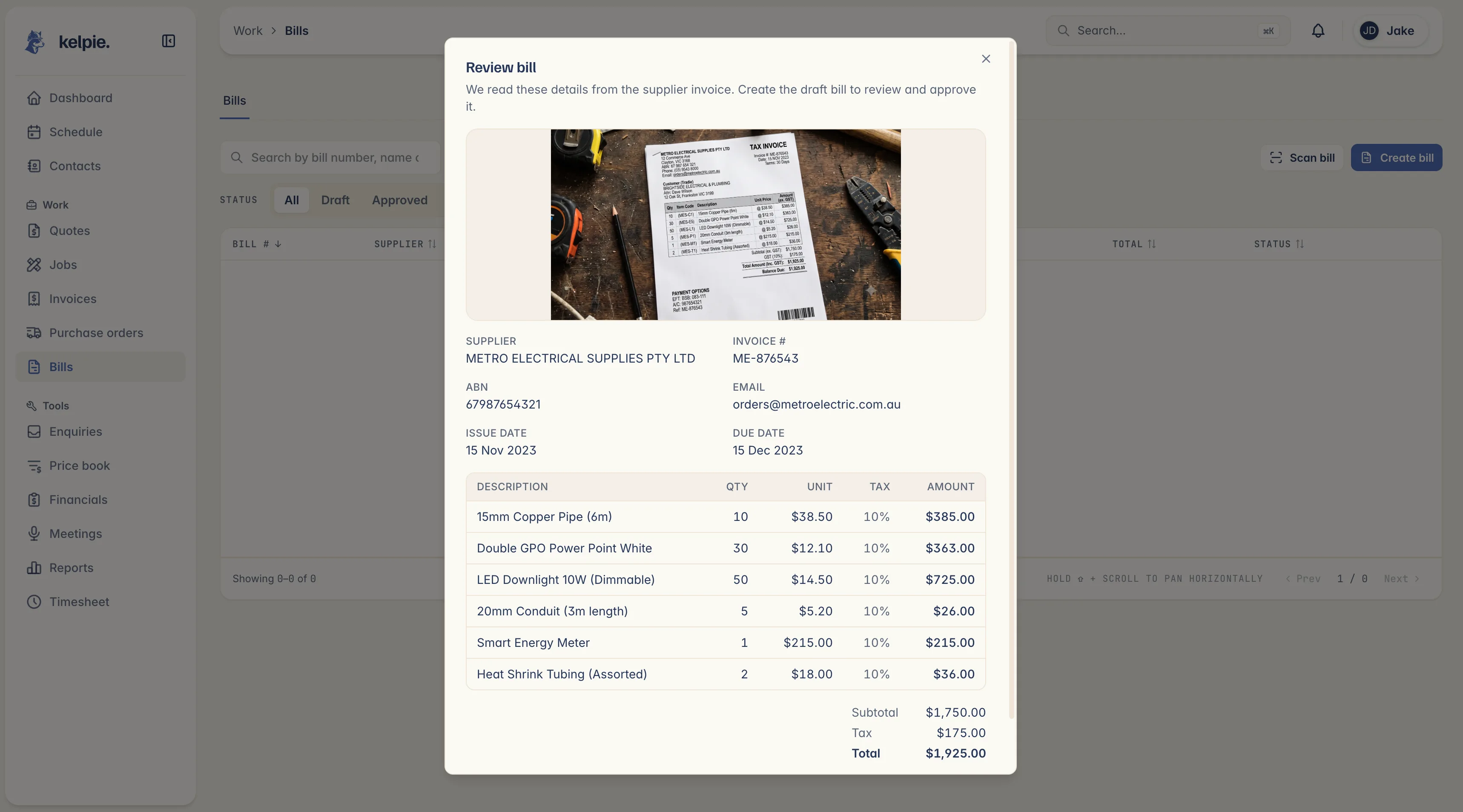Filter status by Approved
This screenshot has height=812, width=1463.
[x=400, y=200]
